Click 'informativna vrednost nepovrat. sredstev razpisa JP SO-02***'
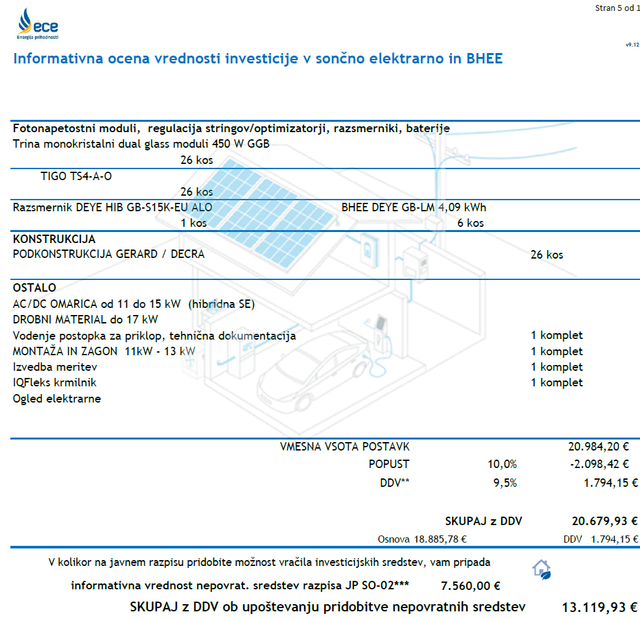Screen dimensions: 640x619 coord(240,586)
